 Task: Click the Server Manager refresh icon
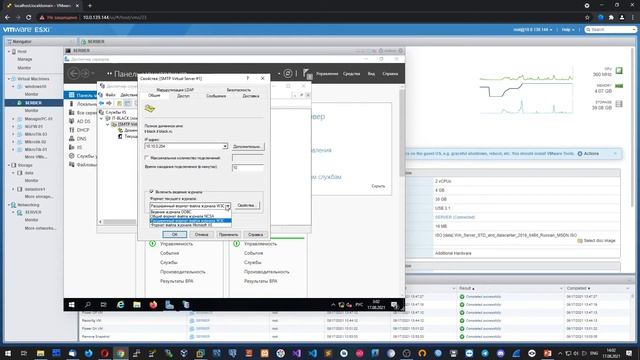288,73
